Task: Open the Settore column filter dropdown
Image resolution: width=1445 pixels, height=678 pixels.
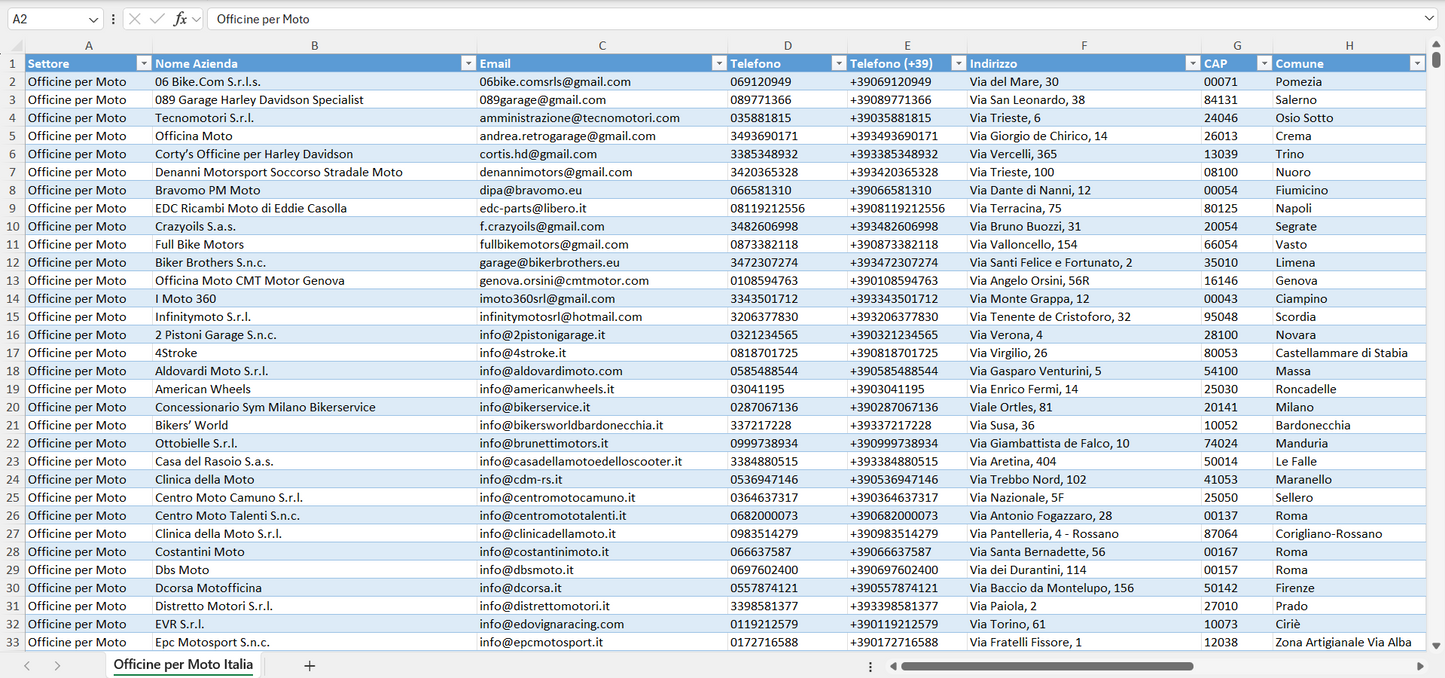Action: click(x=143, y=63)
